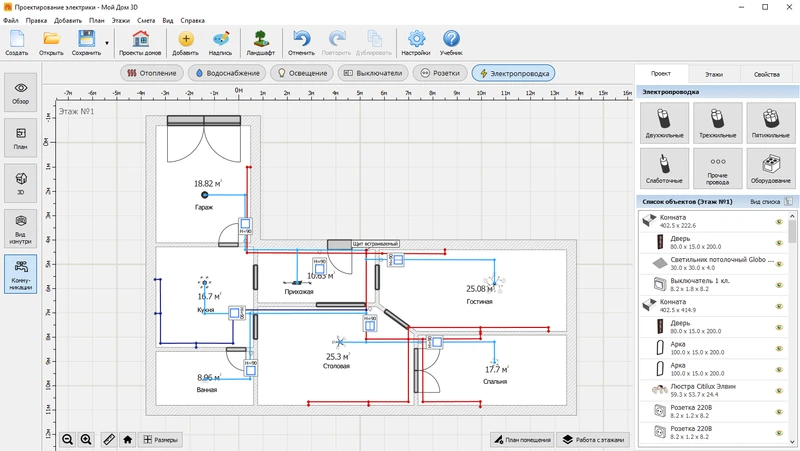Select Светильник потолочный Globo list item

click(x=713, y=264)
